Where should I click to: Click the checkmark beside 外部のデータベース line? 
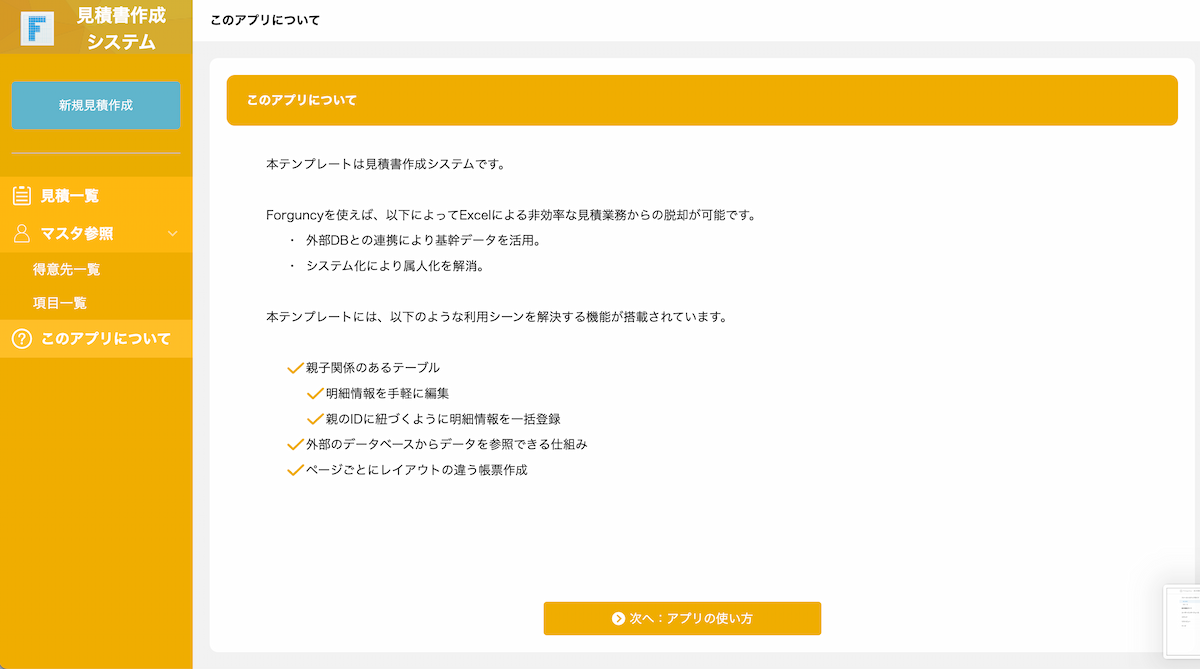tap(295, 444)
